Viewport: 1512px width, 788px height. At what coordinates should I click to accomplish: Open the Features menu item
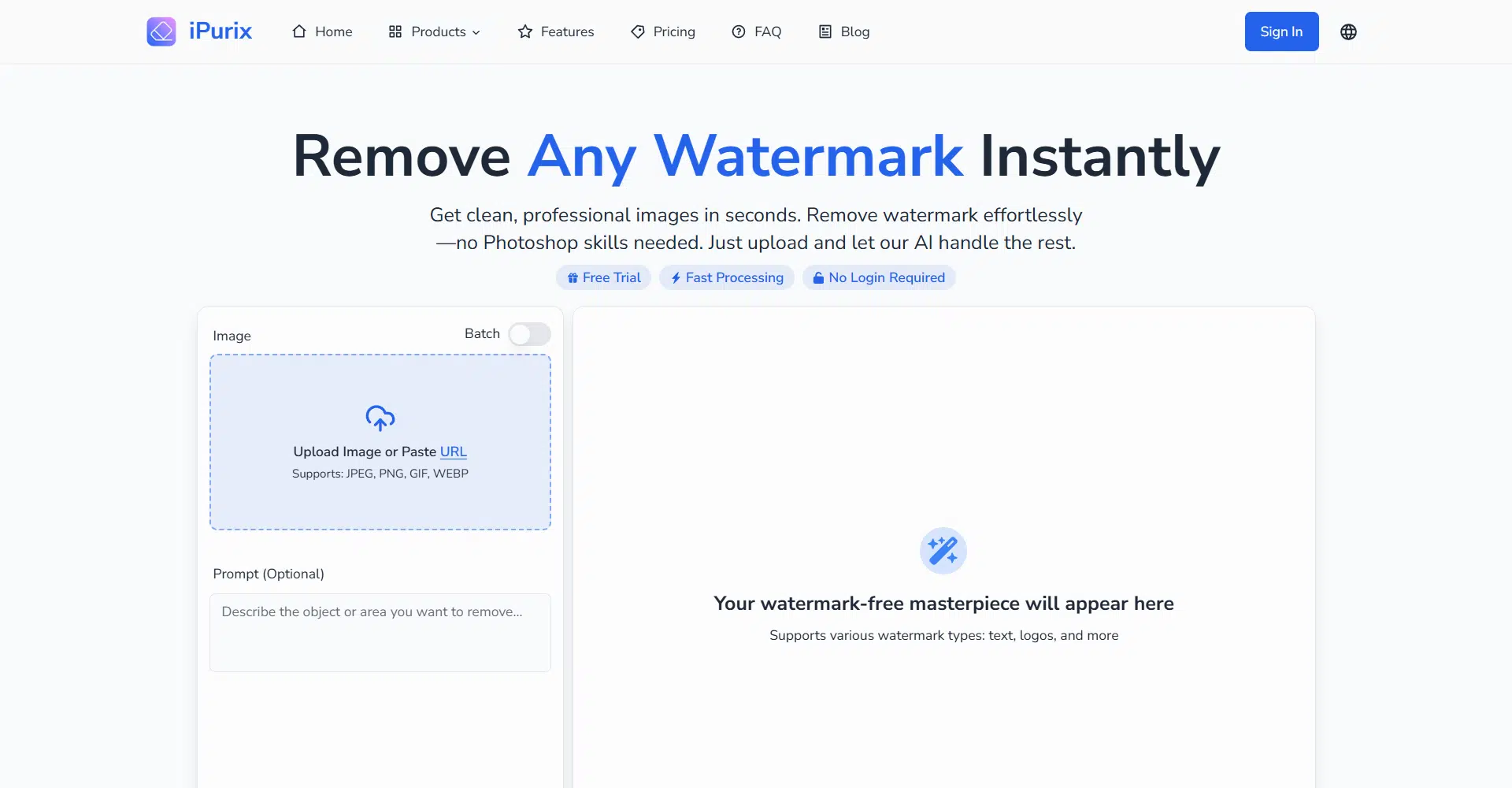pyautogui.click(x=556, y=32)
